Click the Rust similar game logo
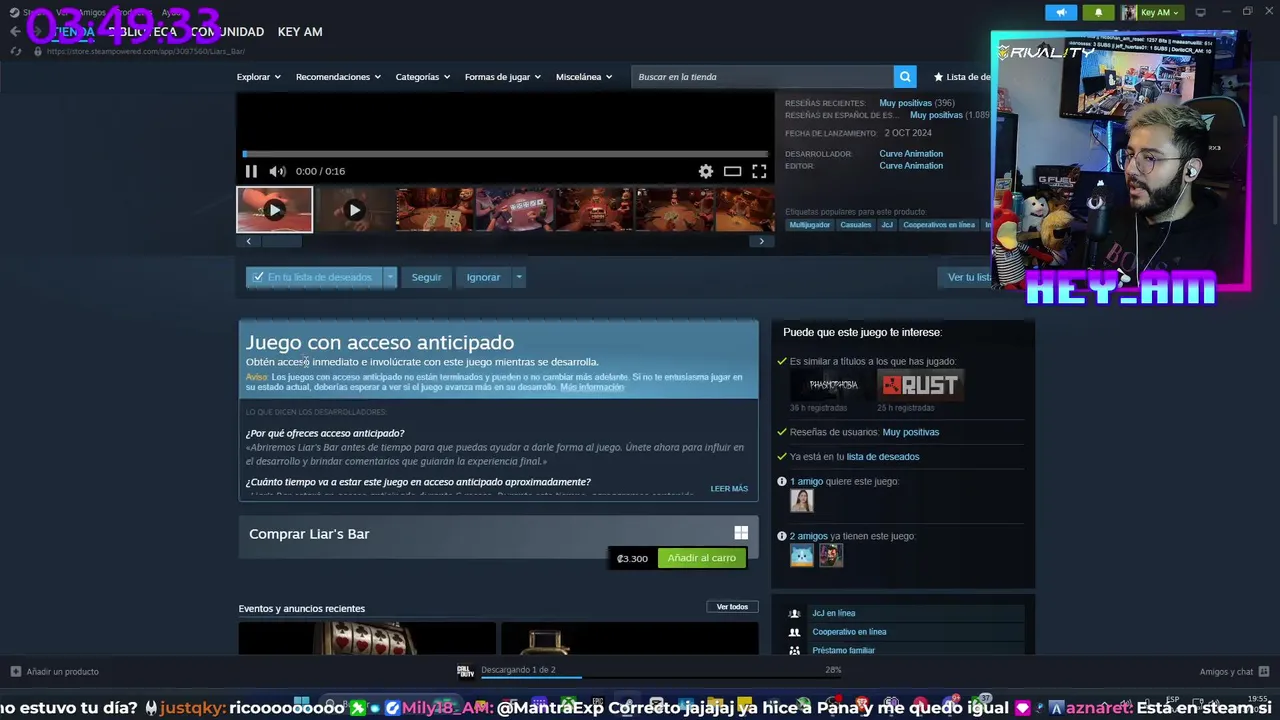The height and width of the screenshot is (720, 1280). click(x=920, y=385)
